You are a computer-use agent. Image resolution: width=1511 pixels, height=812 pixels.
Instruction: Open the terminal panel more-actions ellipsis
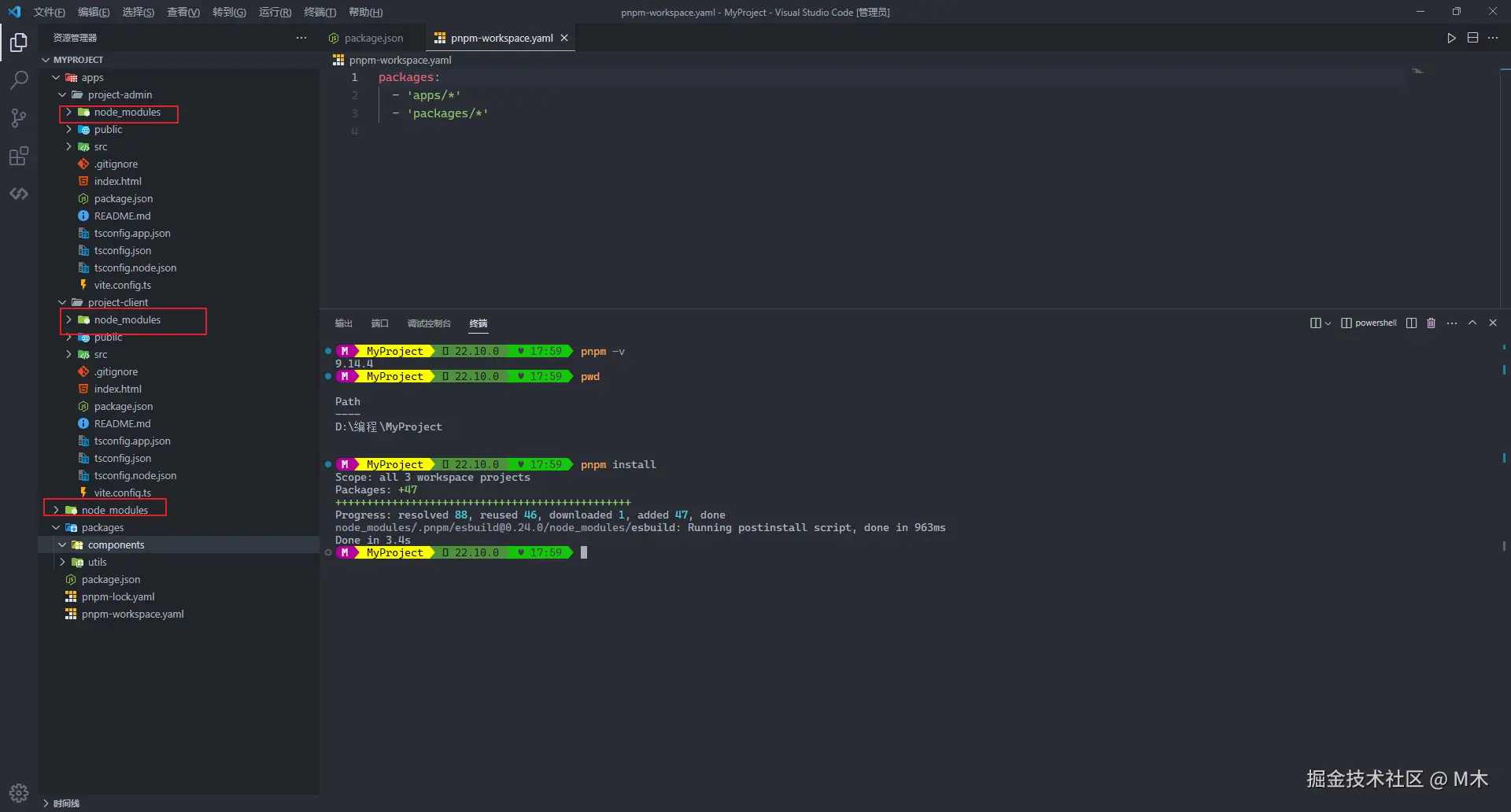(x=1452, y=323)
